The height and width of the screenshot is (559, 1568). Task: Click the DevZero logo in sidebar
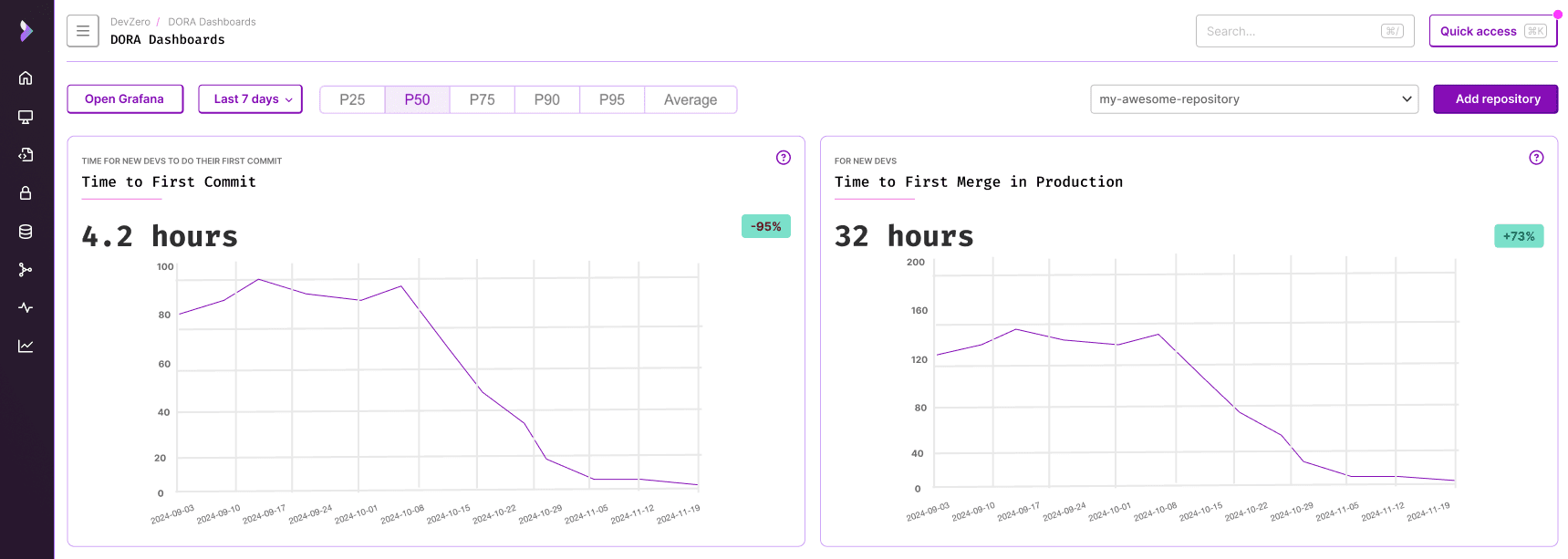tap(26, 31)
